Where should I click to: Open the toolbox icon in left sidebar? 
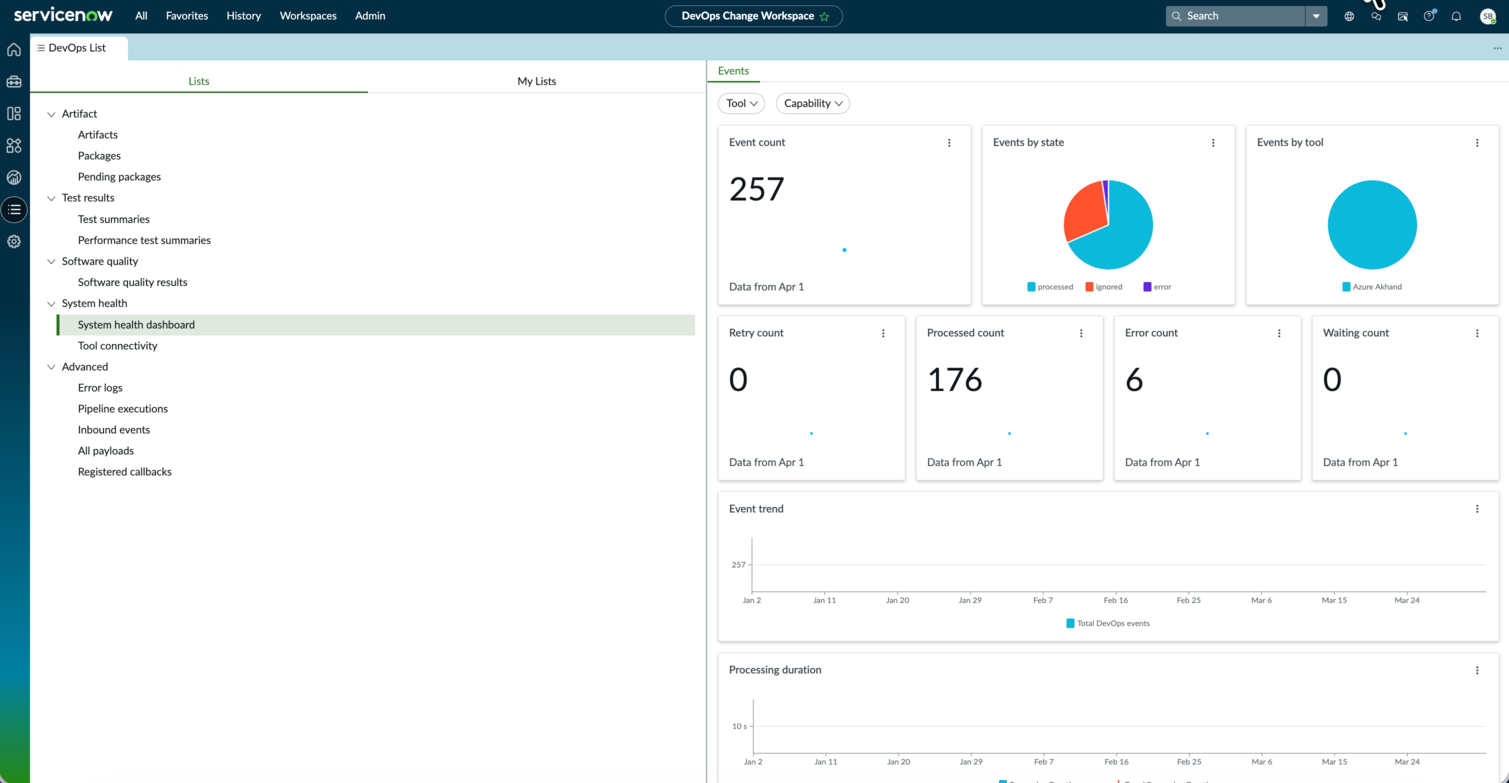coord(14,82)
